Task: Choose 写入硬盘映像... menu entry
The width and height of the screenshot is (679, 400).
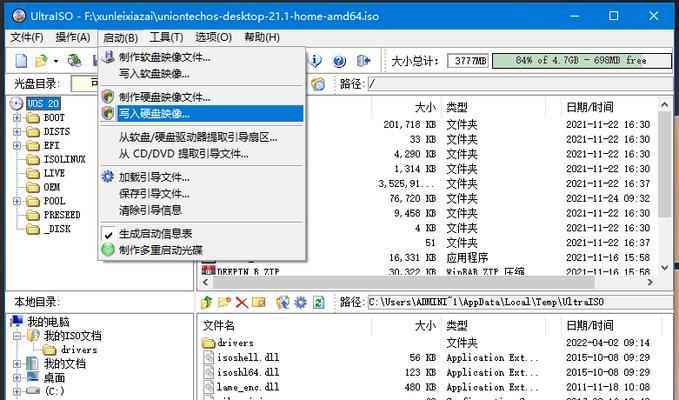Action: click(x=202, y=114)
